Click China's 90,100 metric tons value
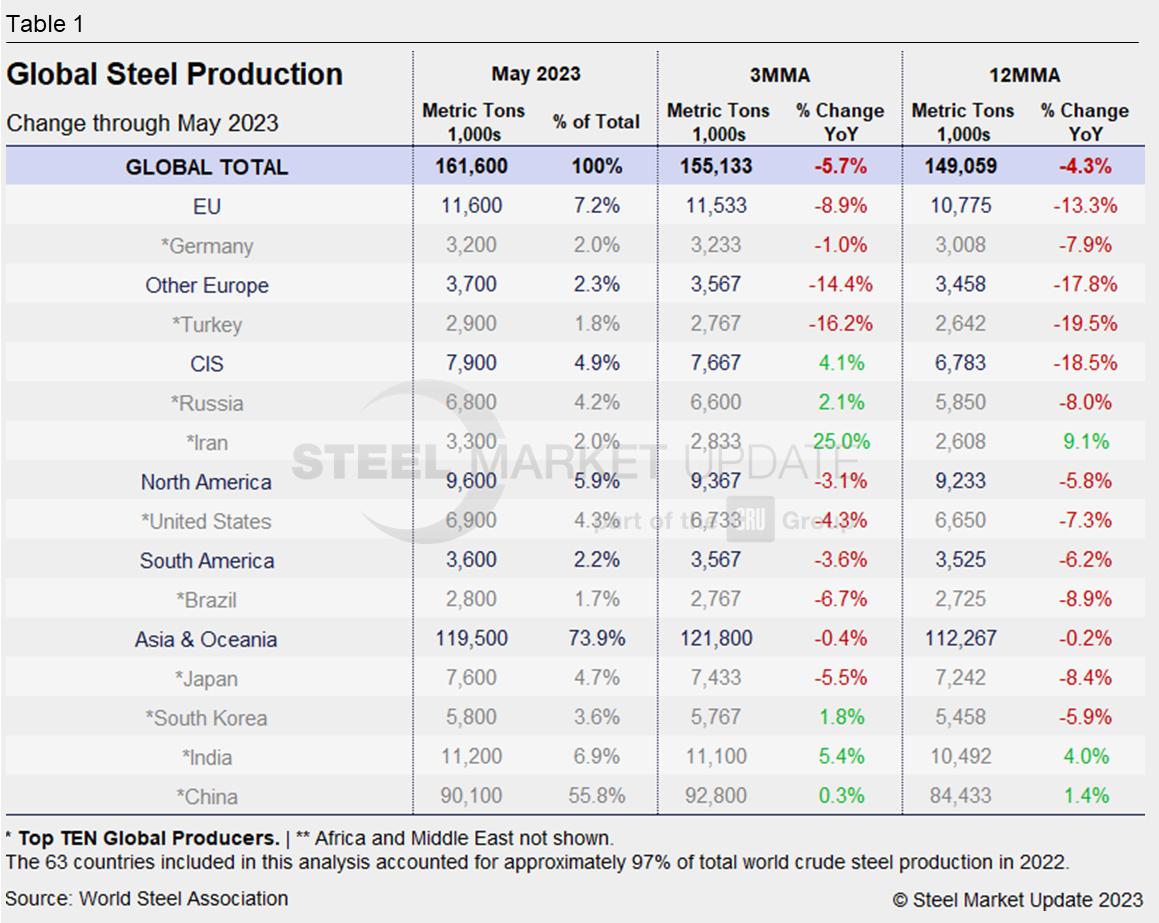 coord(470,797)
